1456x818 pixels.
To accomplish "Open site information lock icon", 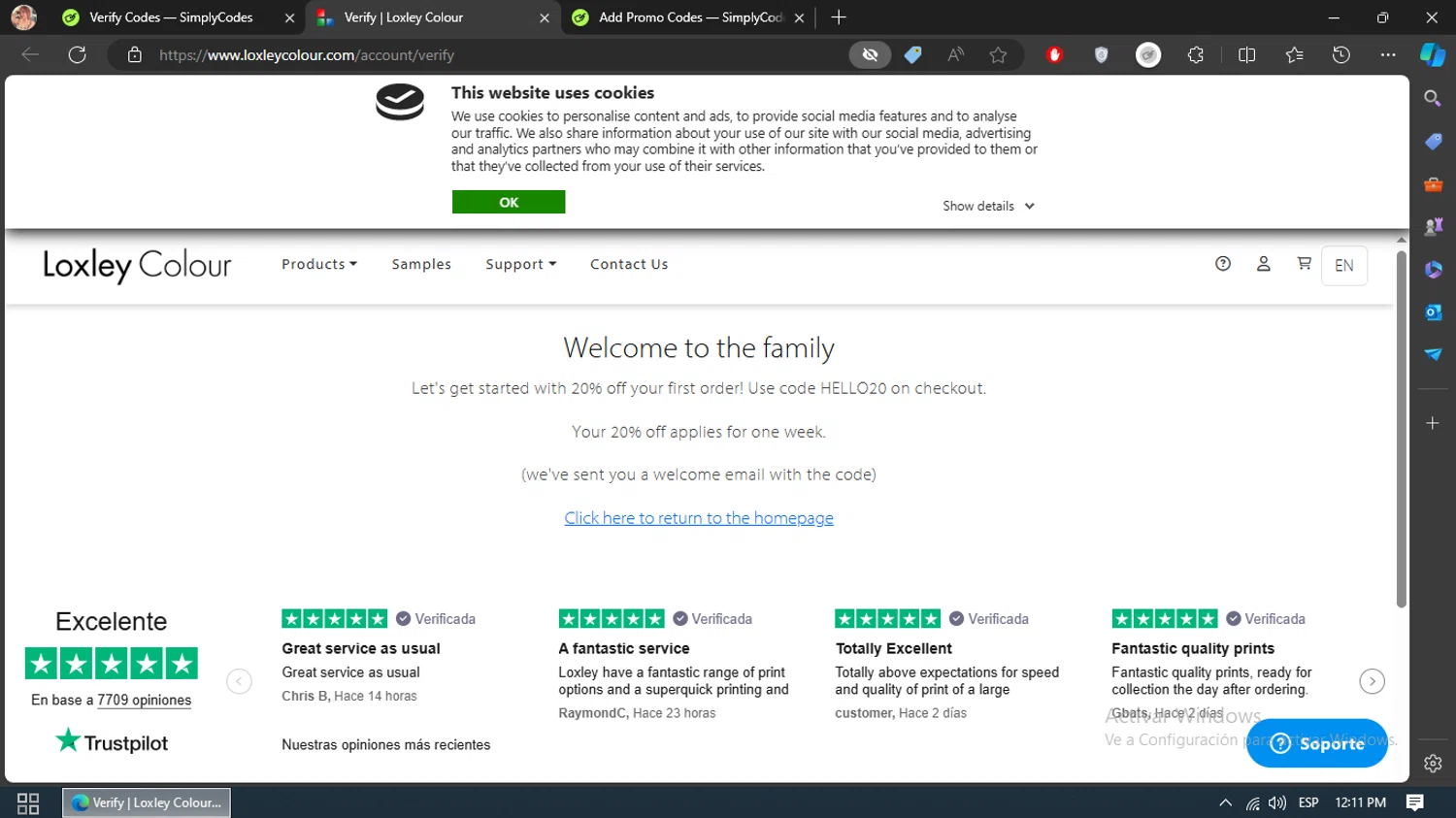I will tap(135, 55).
